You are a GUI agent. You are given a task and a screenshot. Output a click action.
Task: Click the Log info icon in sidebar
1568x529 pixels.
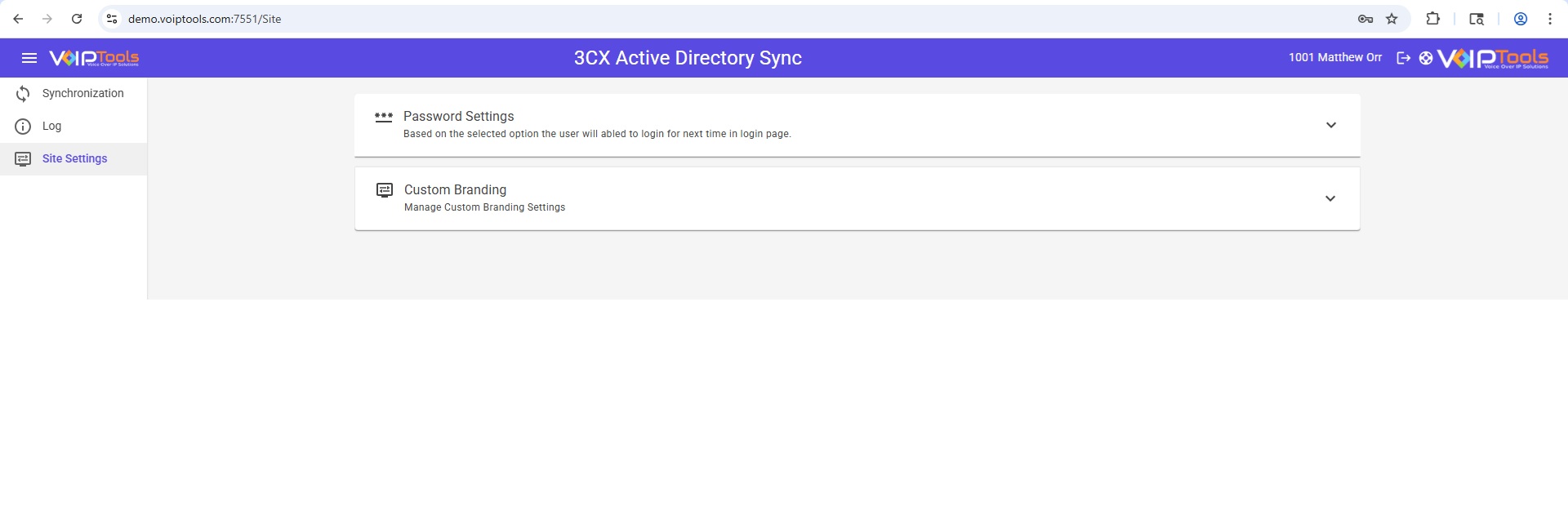(x=23, y=127)
